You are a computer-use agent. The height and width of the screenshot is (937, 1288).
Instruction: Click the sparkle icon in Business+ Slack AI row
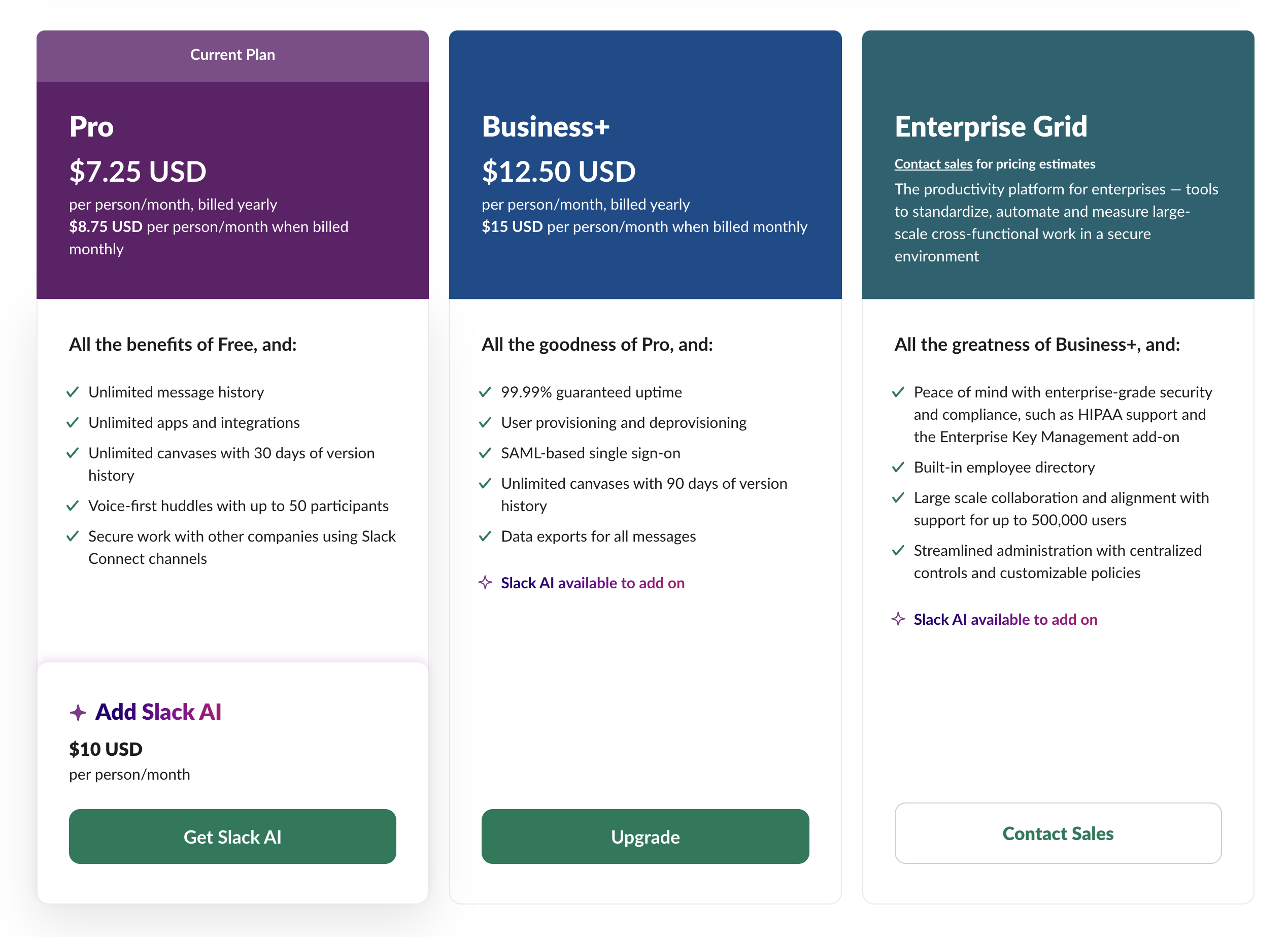(x=485, y=583)
